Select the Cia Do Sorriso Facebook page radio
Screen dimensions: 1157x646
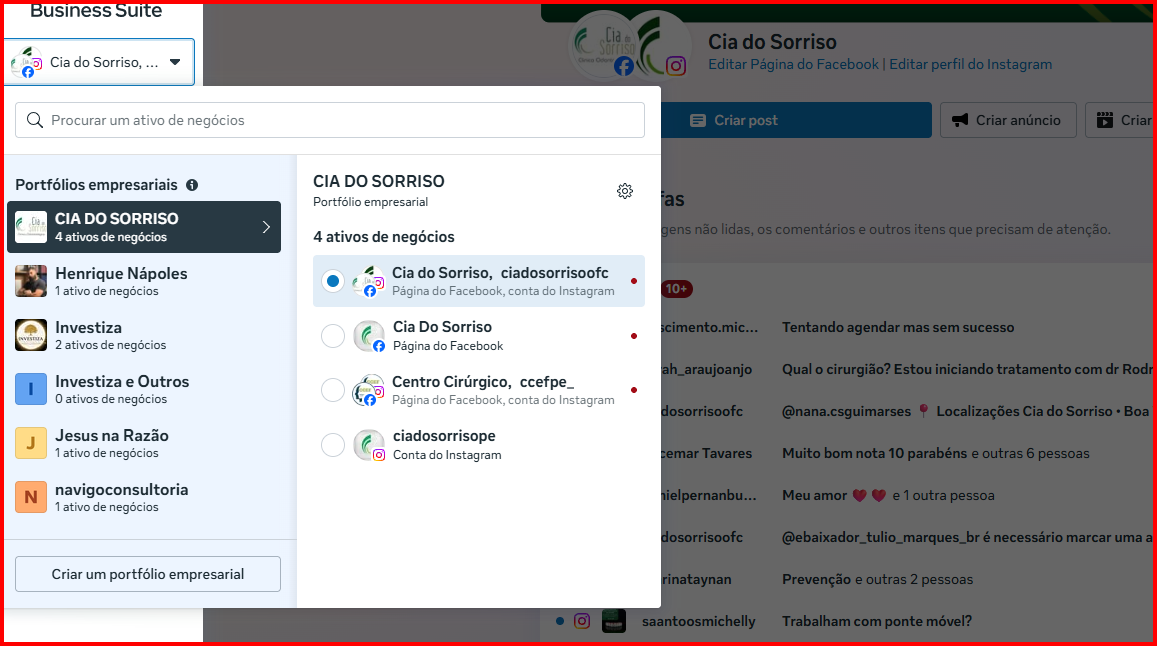333,336
